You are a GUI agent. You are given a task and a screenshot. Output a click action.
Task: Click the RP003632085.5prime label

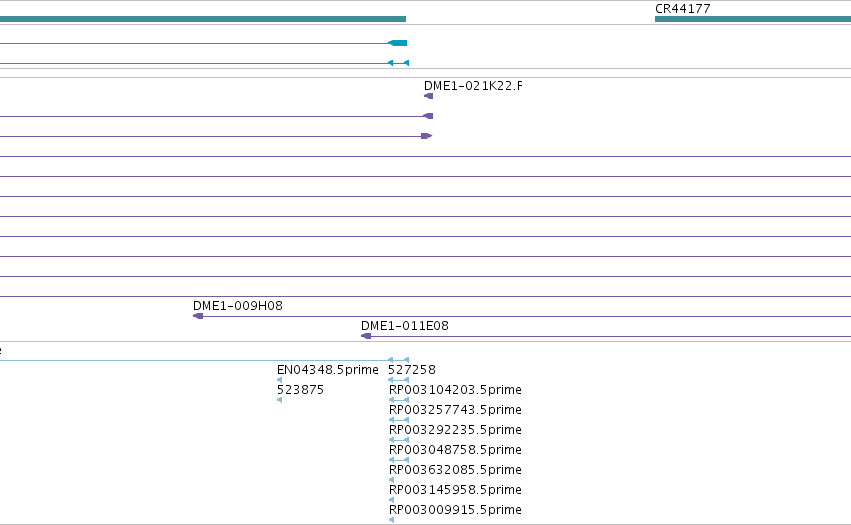[455, 470]
